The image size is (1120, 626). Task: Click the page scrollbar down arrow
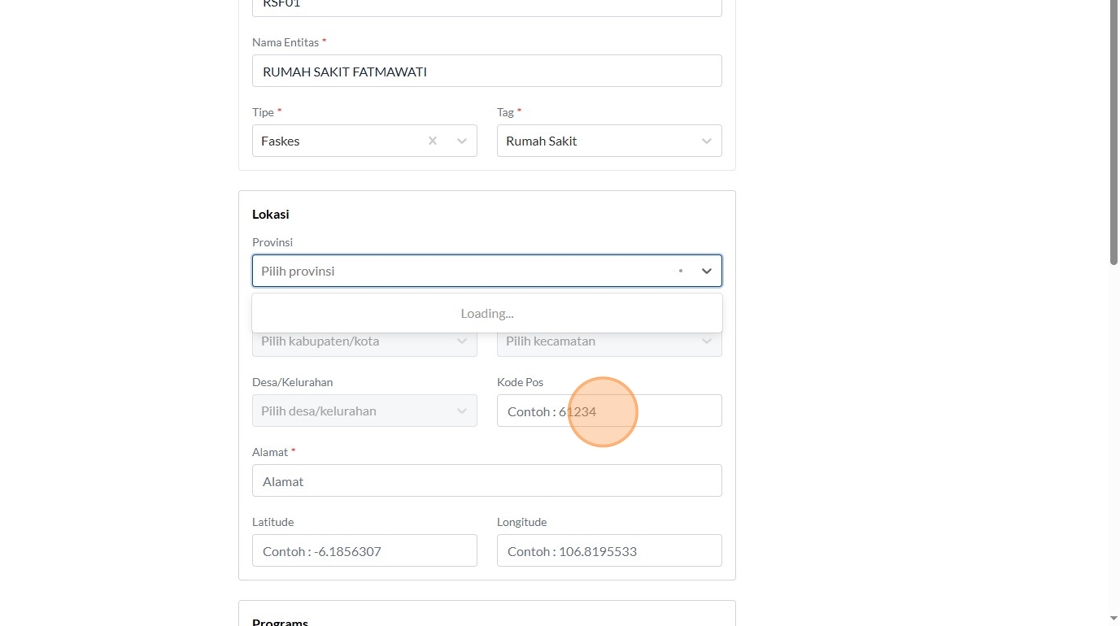1114,619
